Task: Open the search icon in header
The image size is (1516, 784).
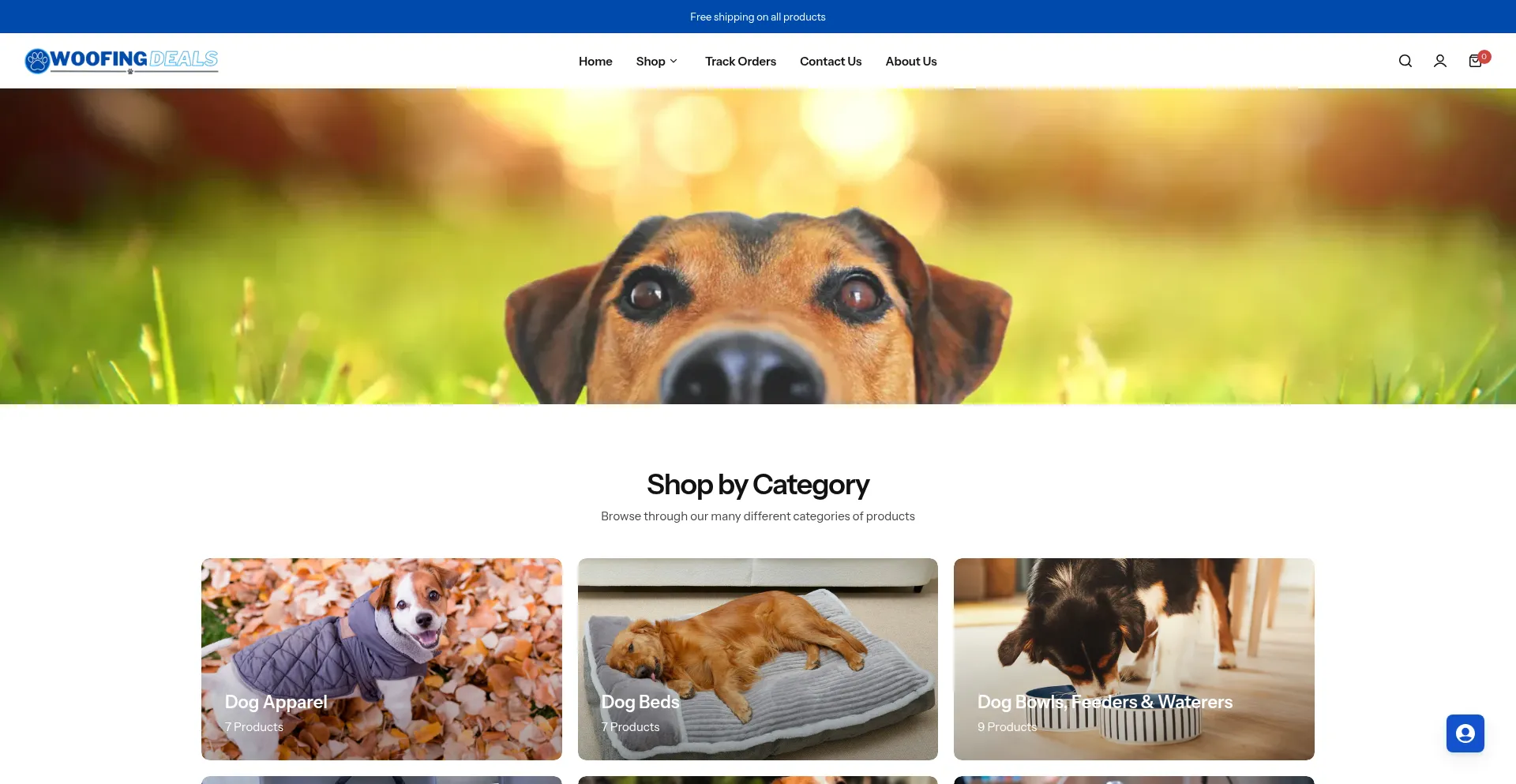Action: (1405, 61)
